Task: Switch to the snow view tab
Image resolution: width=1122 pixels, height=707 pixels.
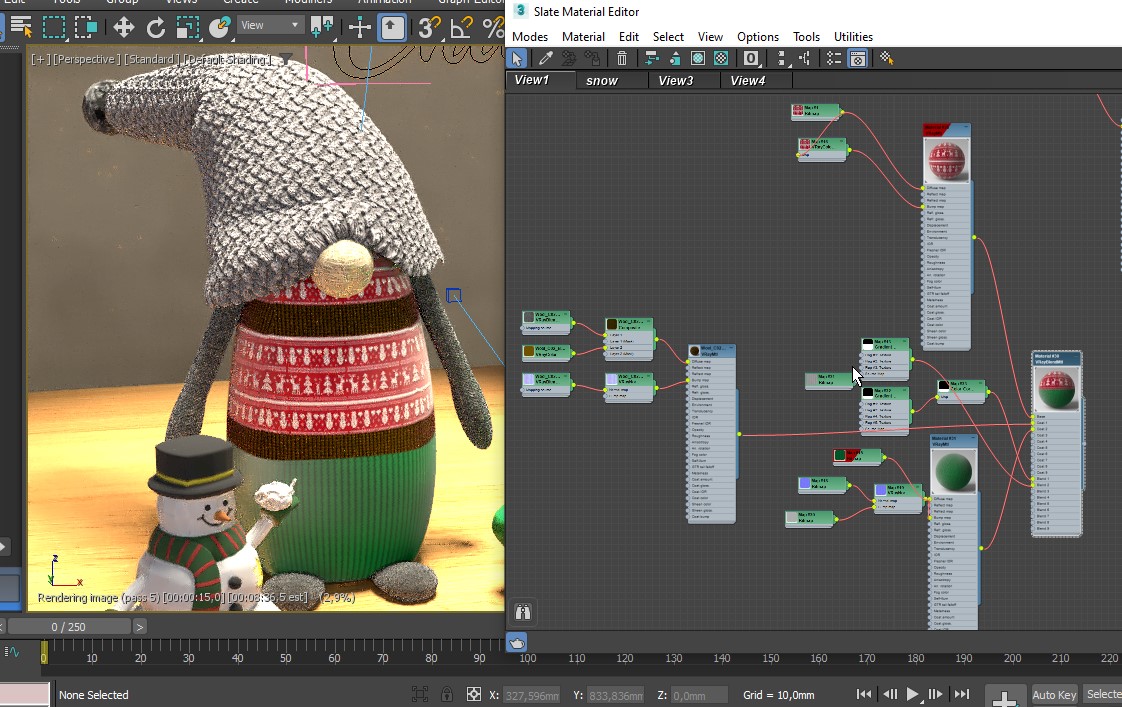Action: [x=602, y=80]
